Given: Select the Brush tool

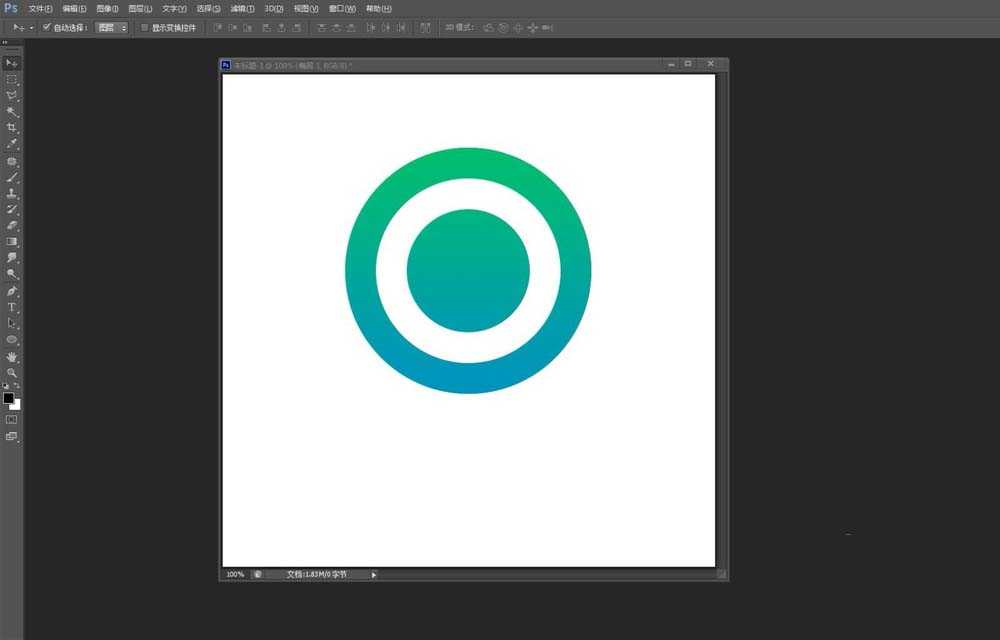Looking at the screenshot, I should point(11,175).
